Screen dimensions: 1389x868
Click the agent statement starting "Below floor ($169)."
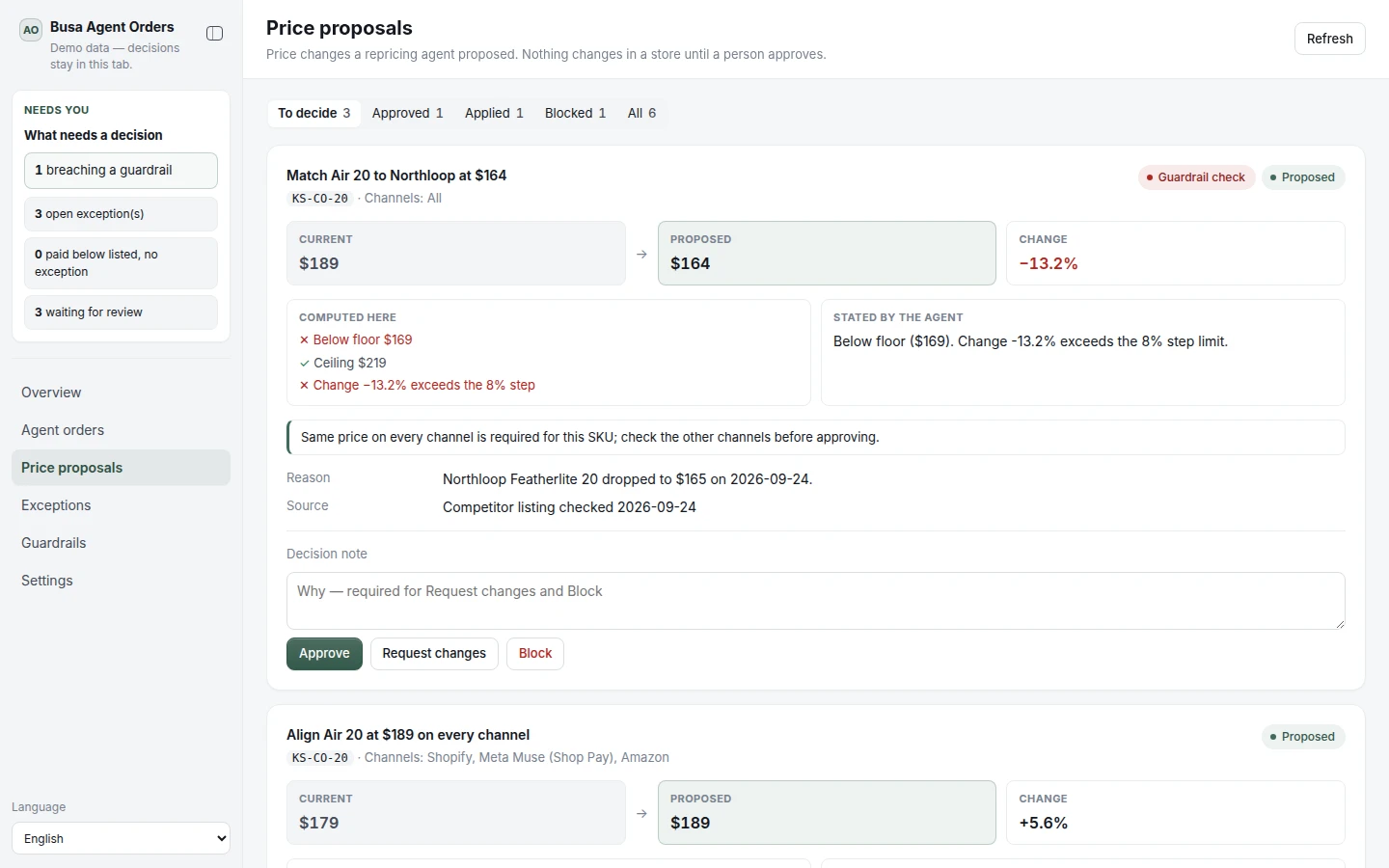(1030, 341)
